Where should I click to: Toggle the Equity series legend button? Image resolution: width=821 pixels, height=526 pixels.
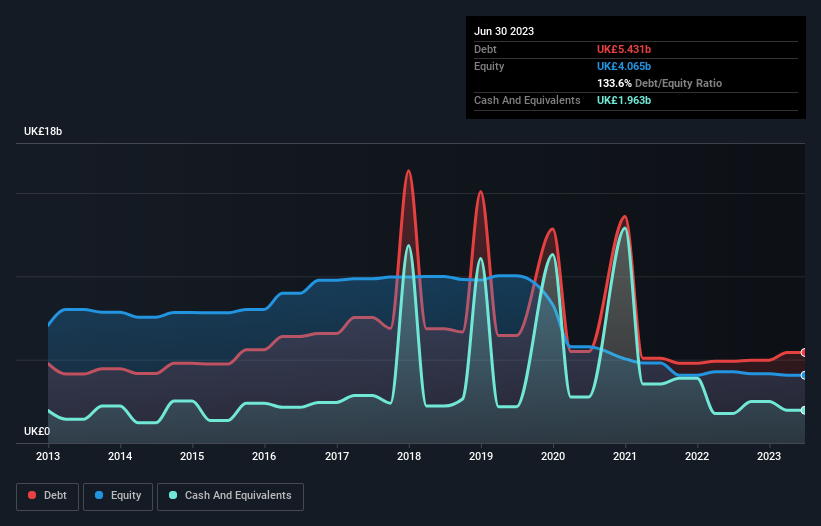(118, 496)
